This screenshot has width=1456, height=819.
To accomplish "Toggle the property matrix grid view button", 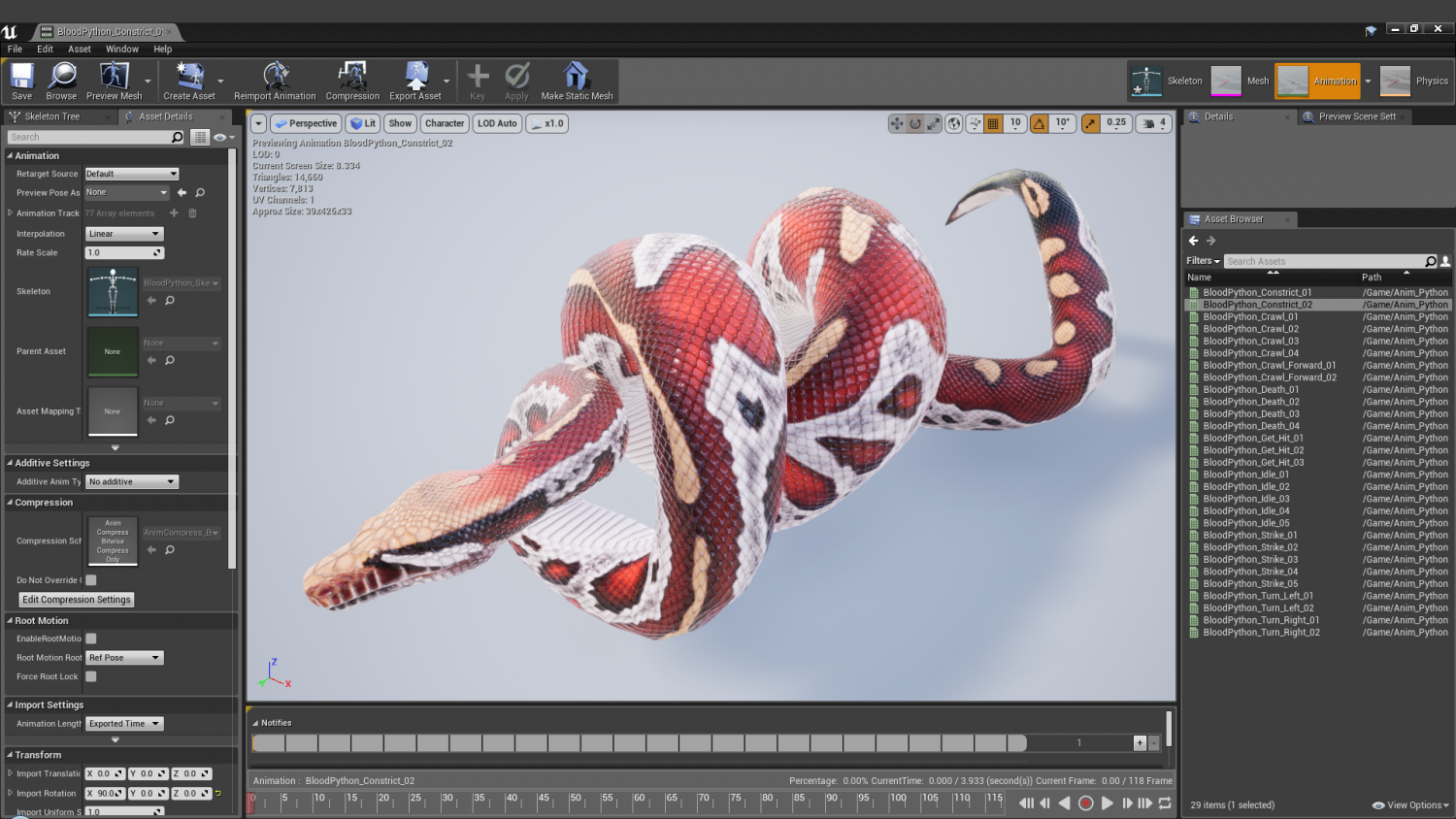I will 200,137.
